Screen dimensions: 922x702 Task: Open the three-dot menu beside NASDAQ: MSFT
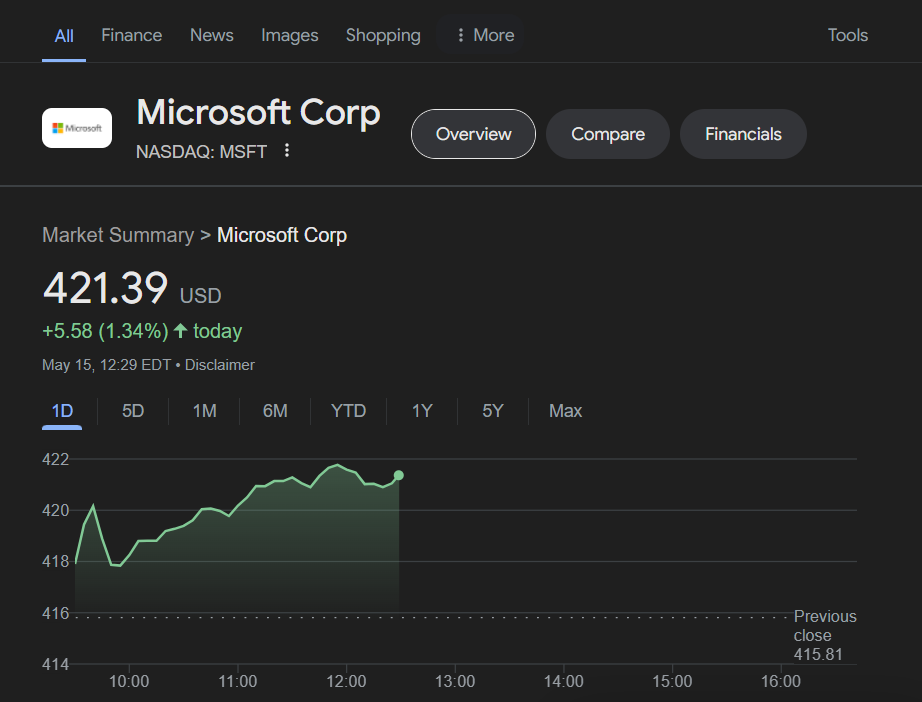pyautogui.click(x=287, y=151)
